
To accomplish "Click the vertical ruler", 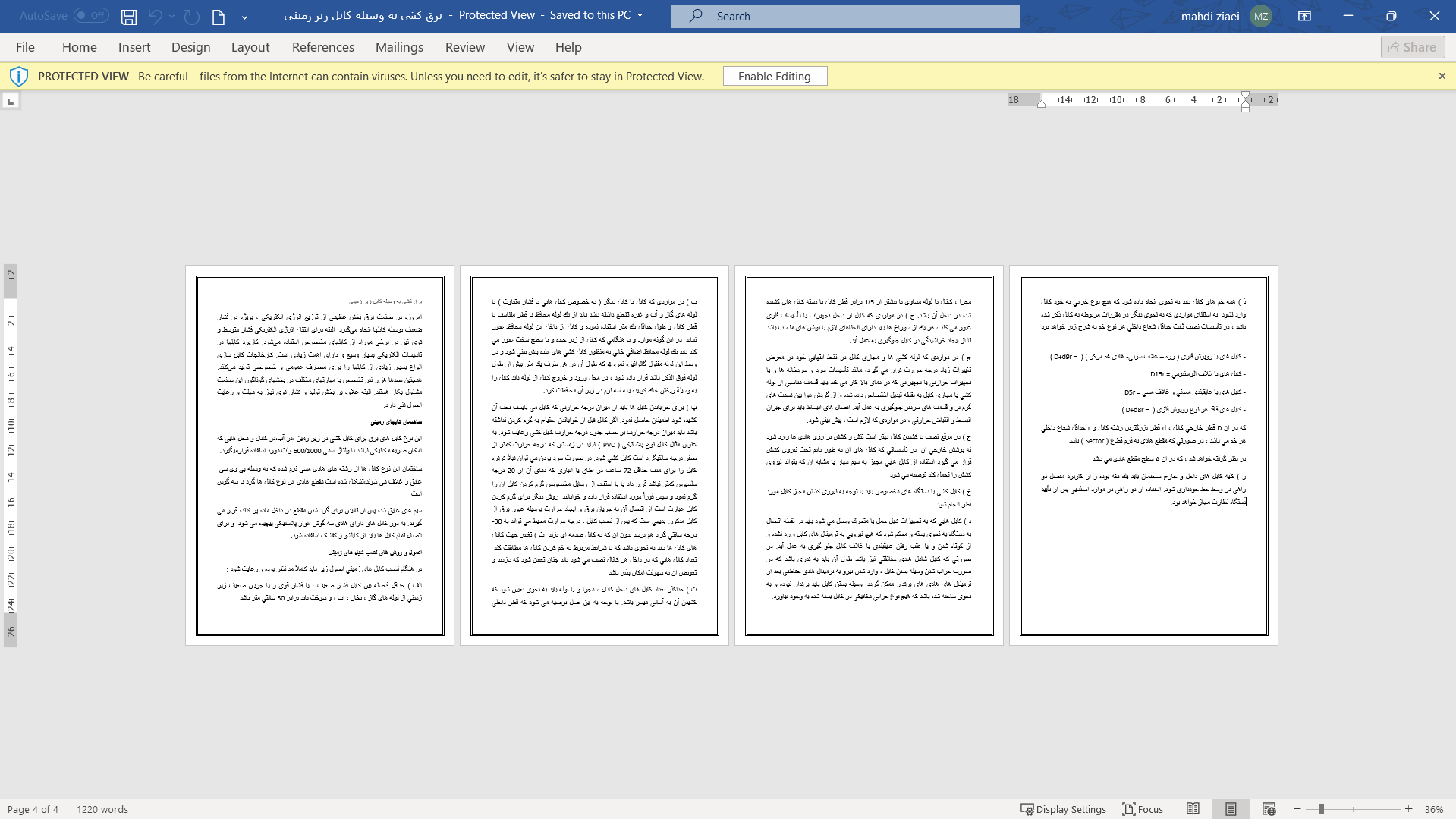I will tap(11, 455).
